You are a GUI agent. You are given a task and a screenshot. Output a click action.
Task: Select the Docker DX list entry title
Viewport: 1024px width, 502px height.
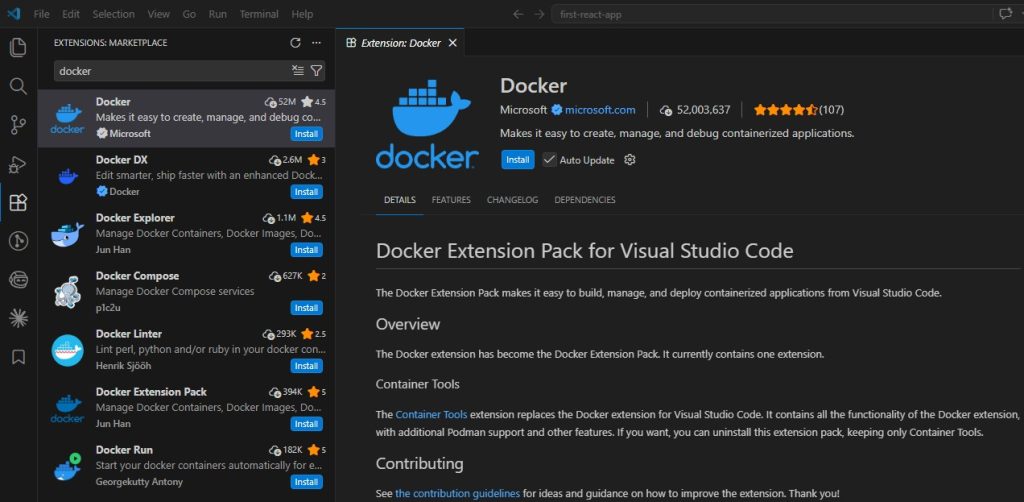click(121, 160)
